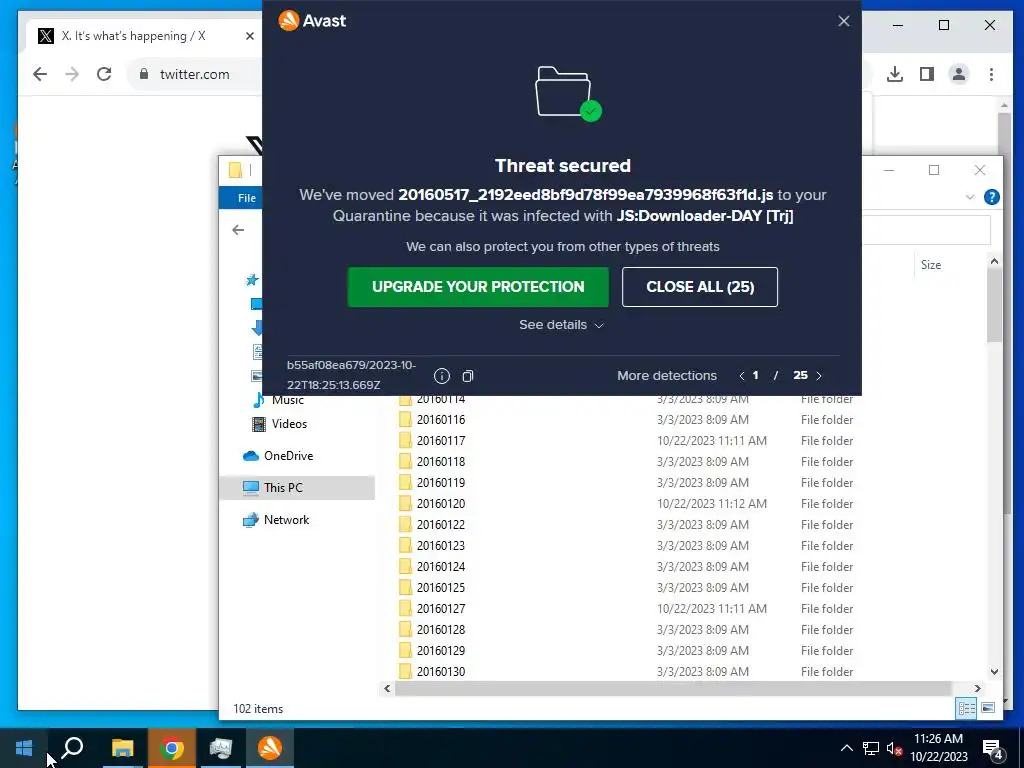Open taskbar Search icon
1024x768 pixels.
(x=72, y=748)
